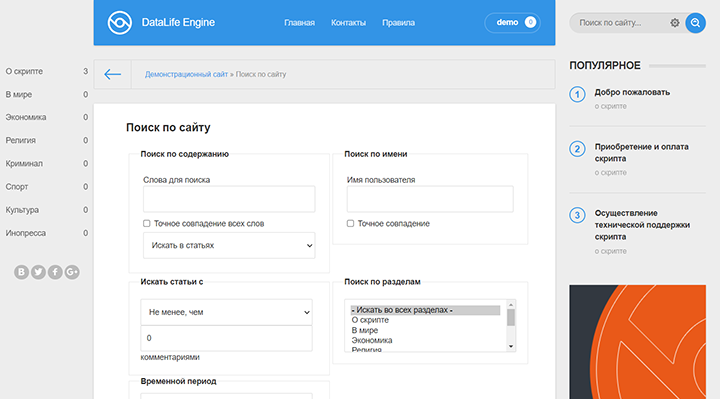The height and width of the screenshot is (399, 720).
Task: Open search settings gear icon
Action: 675,22
